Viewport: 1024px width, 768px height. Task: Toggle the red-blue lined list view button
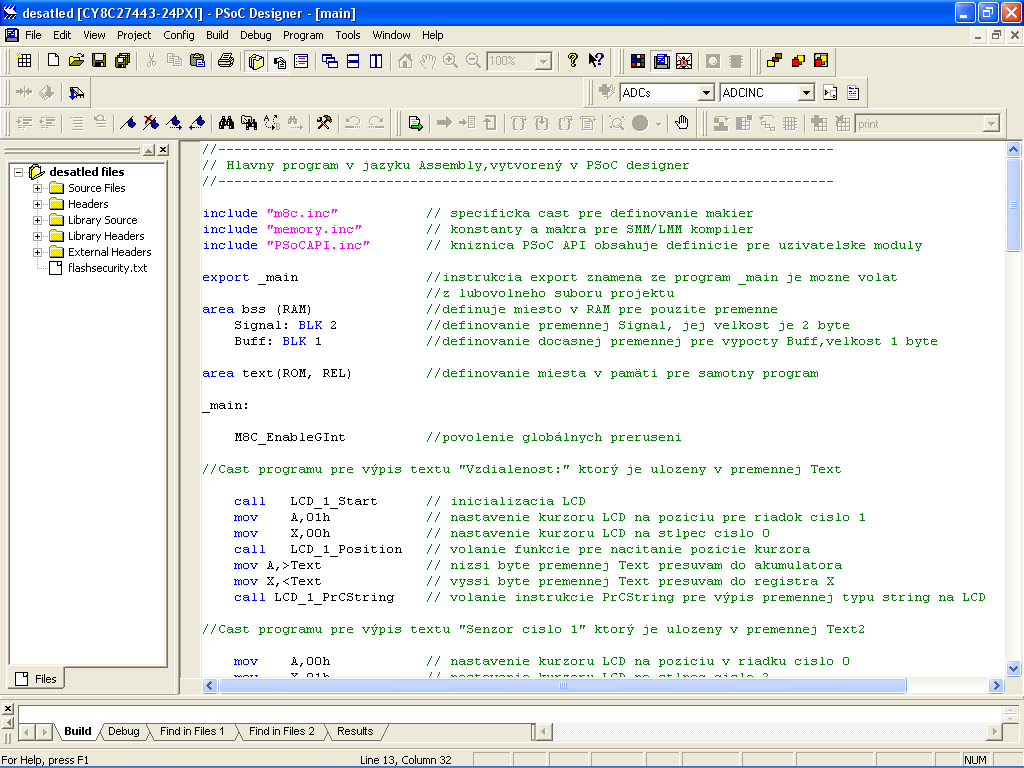tap(301, 61)
